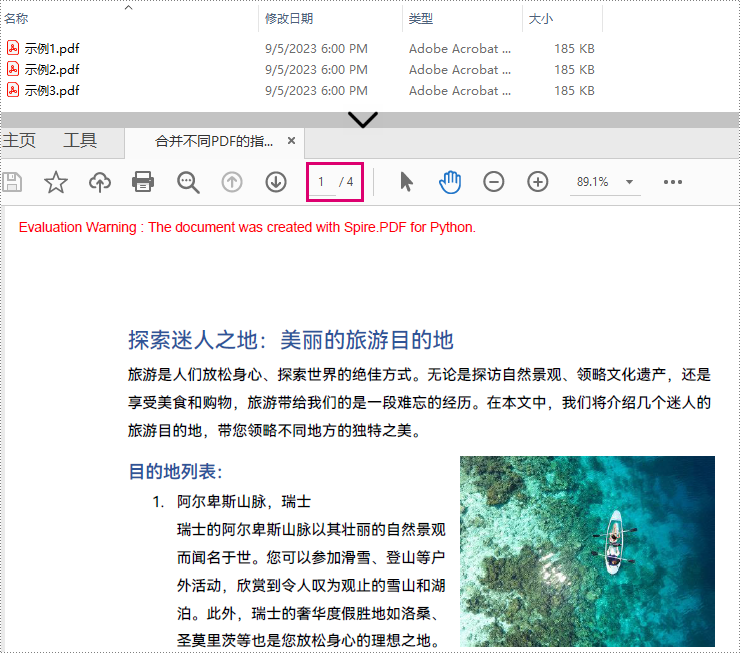The width and height of the screenshot is (740, 653).
Task: Open more tools ellipsis menu
Action: (x=673, y=182)
